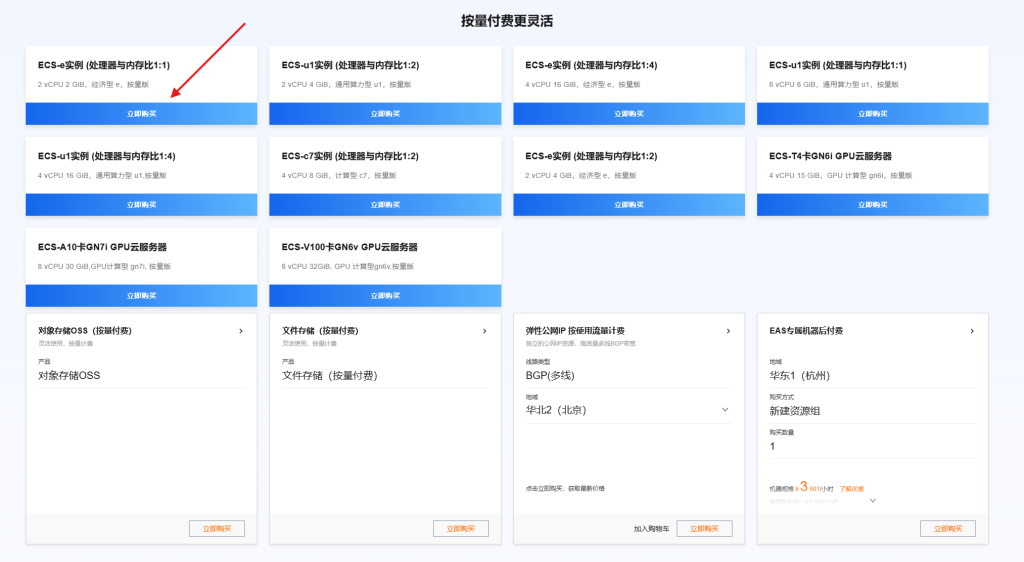Open the 了解优惠 link
The width and height of the screenshot is (1024, 562).
pos(851,488)
